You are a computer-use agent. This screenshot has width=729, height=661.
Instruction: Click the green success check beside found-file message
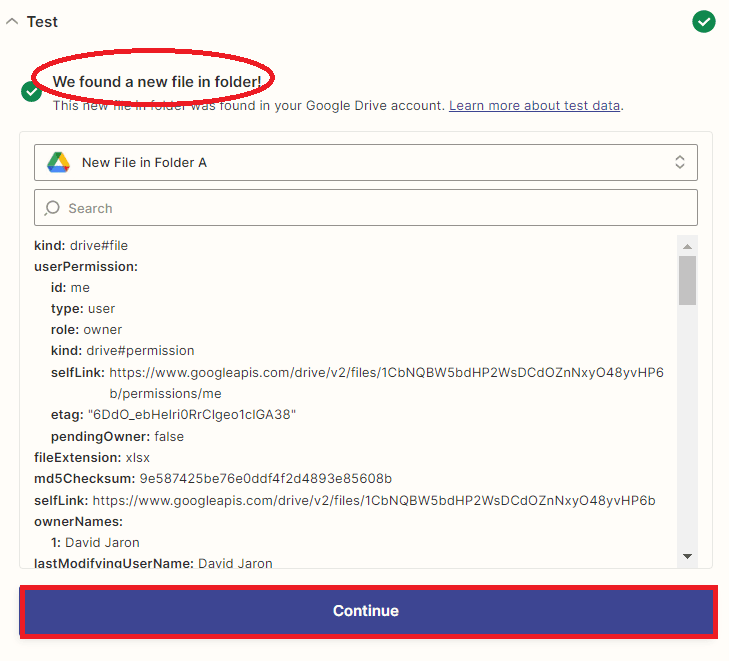(31, 92)
